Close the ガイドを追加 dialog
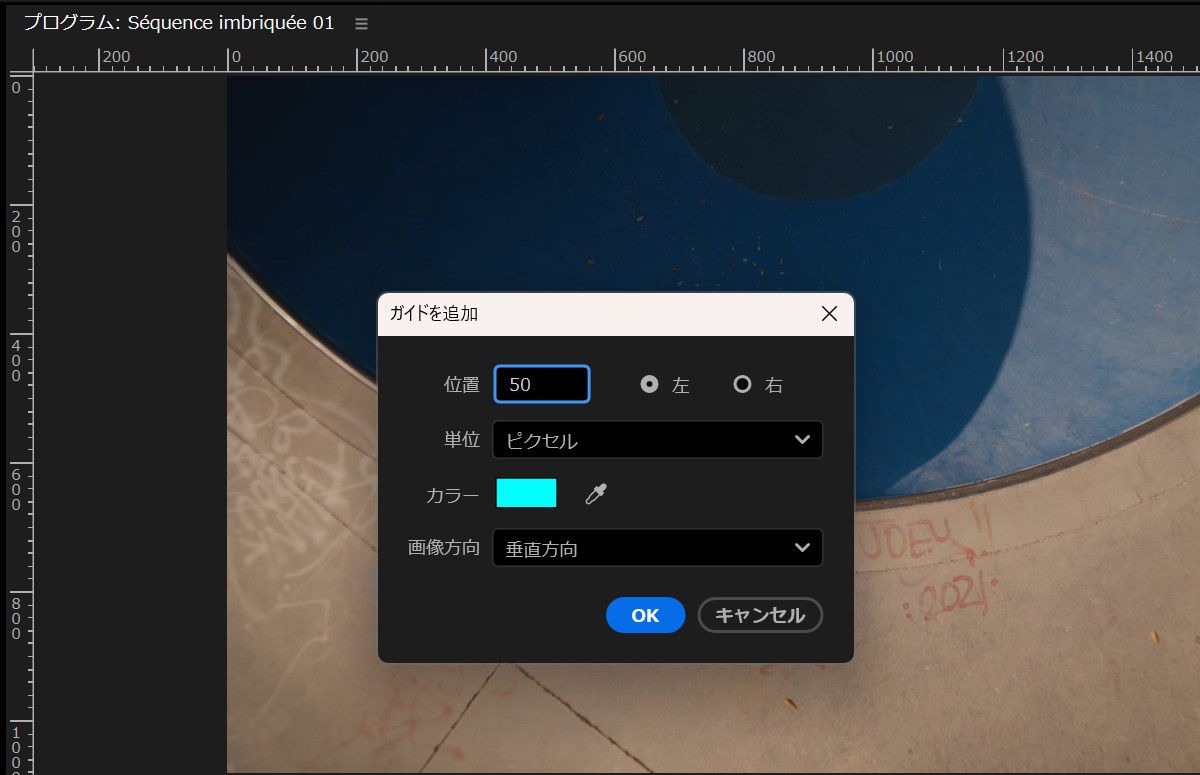 coord(829,314)
